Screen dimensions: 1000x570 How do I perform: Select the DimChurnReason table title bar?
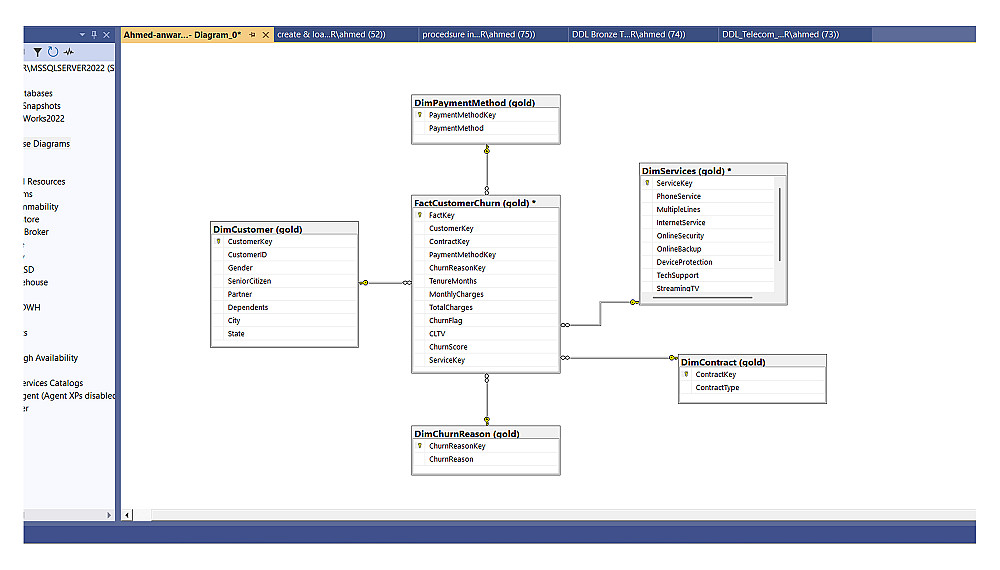(486, 433)
